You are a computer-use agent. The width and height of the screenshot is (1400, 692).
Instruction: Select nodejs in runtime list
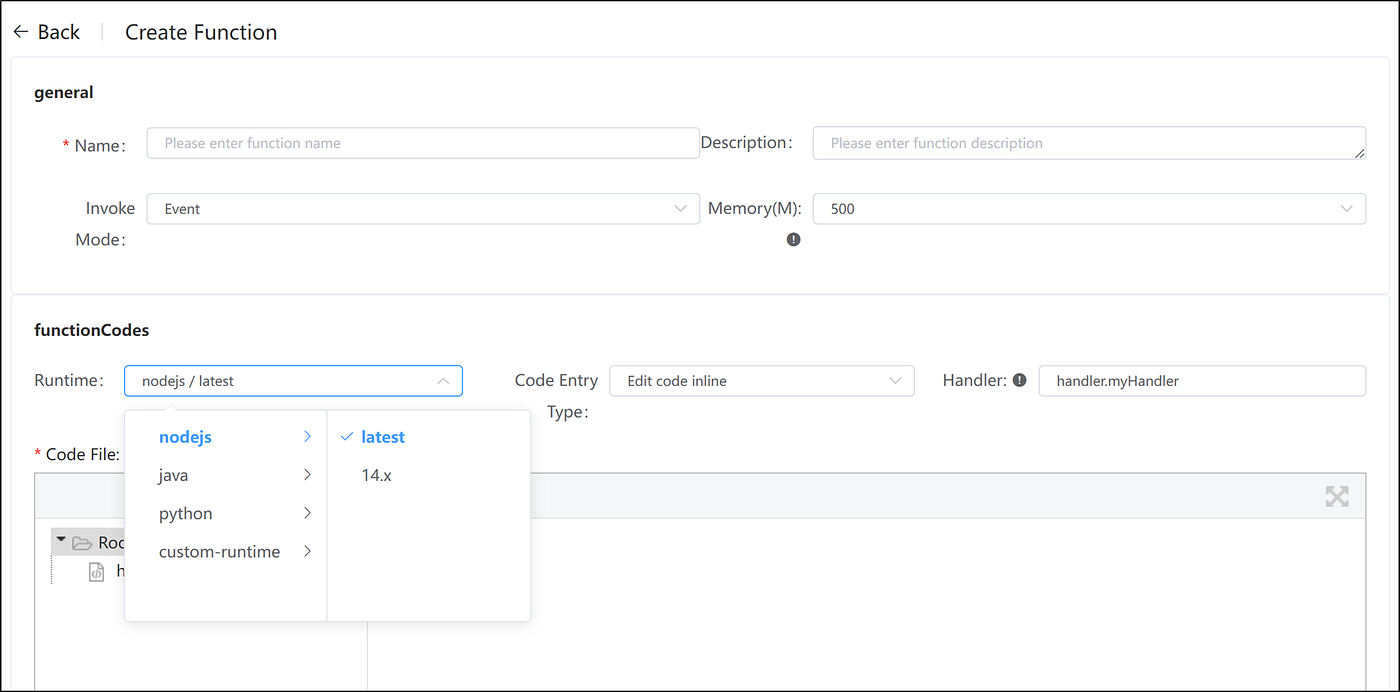(x=186, y=437)
